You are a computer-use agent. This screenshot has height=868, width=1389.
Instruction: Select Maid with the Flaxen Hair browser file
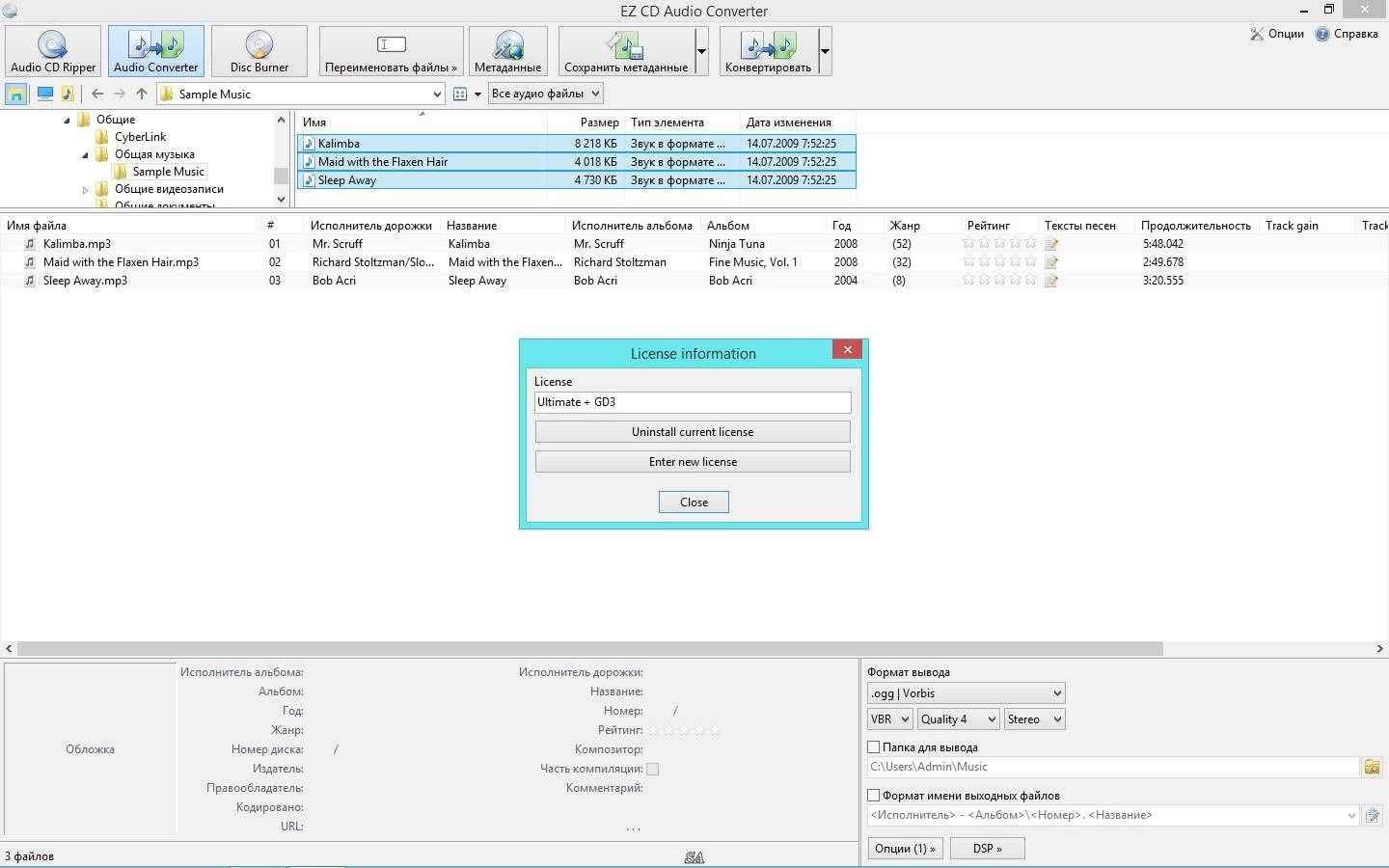tap(577, 162)
